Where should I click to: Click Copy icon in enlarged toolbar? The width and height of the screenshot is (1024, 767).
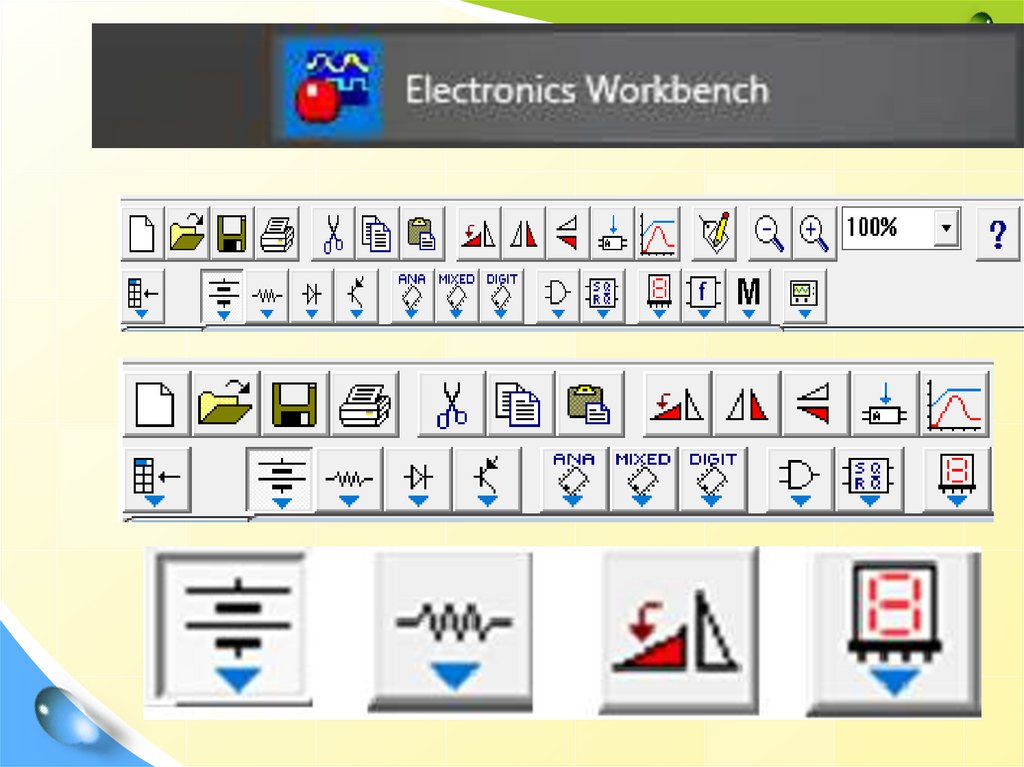click(521, 404)
